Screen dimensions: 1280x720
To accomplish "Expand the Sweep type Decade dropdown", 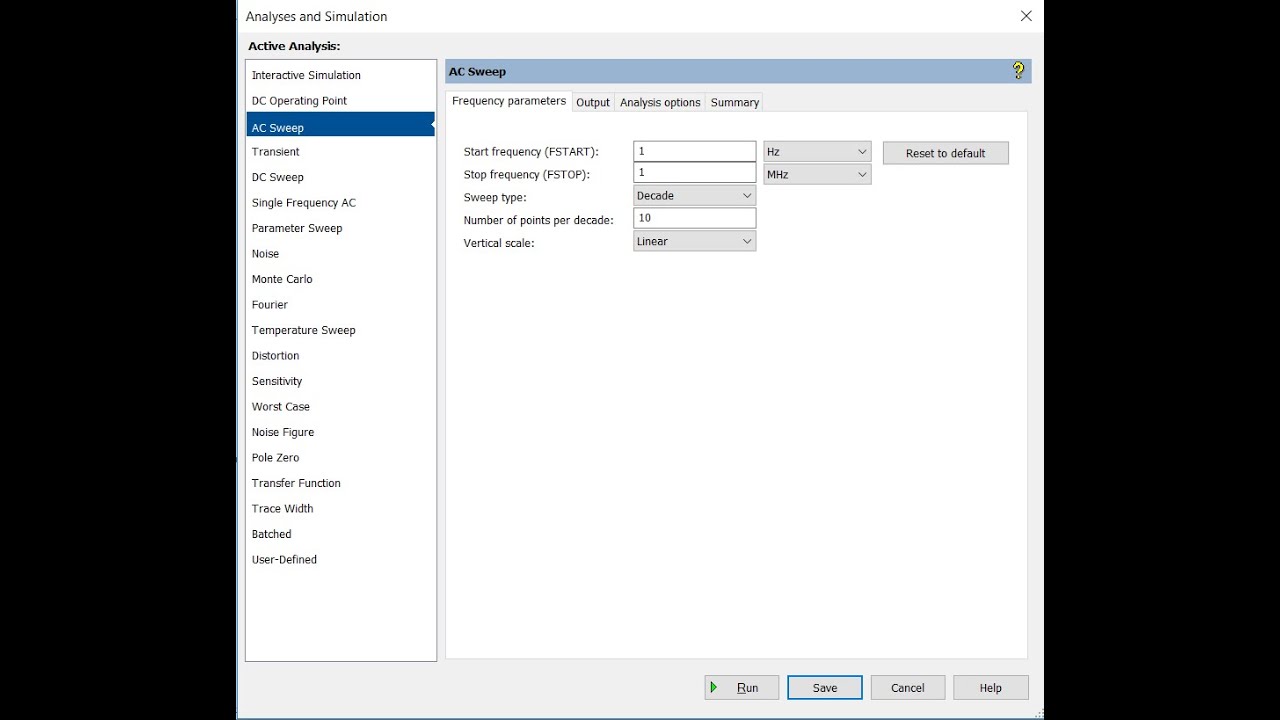I will click(694, 196).
